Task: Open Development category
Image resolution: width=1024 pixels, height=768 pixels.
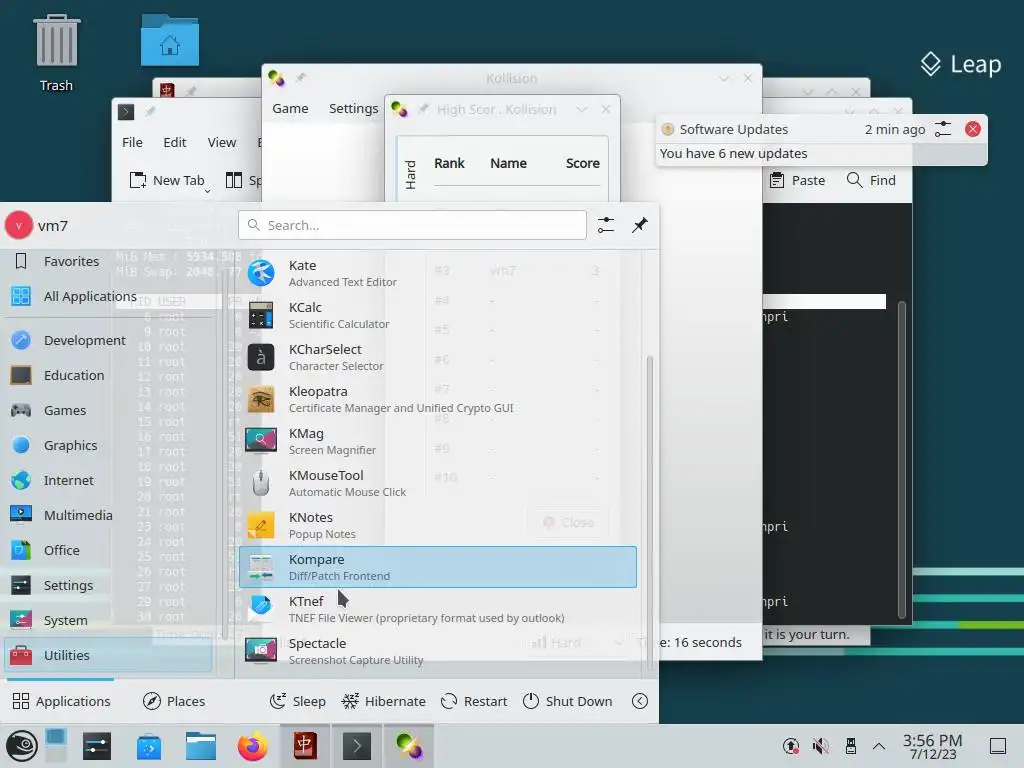Action: (x=108, y=340)
